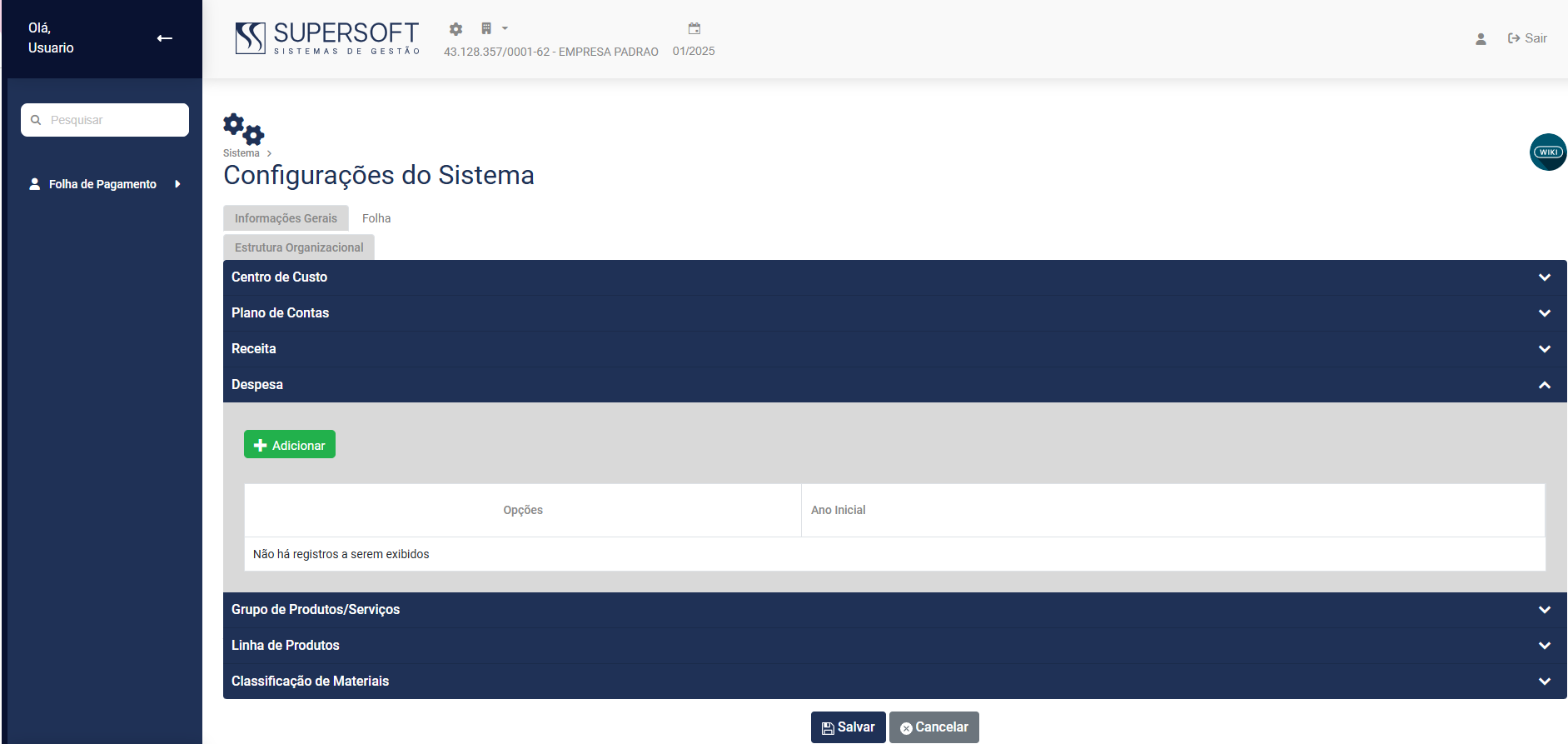Collapse the Despesa section
Screen dimensions: 1568x744
[x=894, y=385]
